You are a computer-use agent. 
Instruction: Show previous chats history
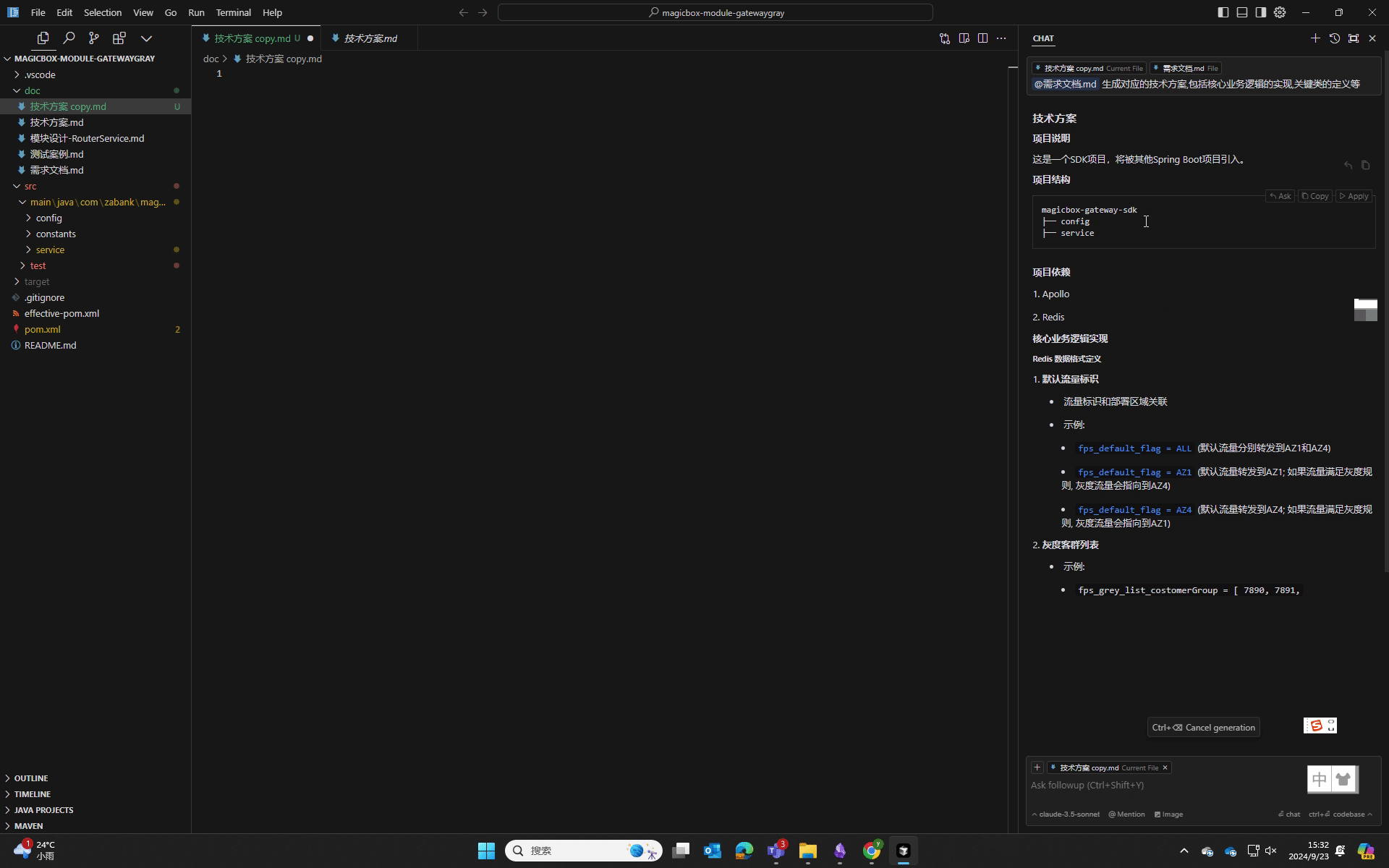pyautogui.click(x=1335, y=38)
